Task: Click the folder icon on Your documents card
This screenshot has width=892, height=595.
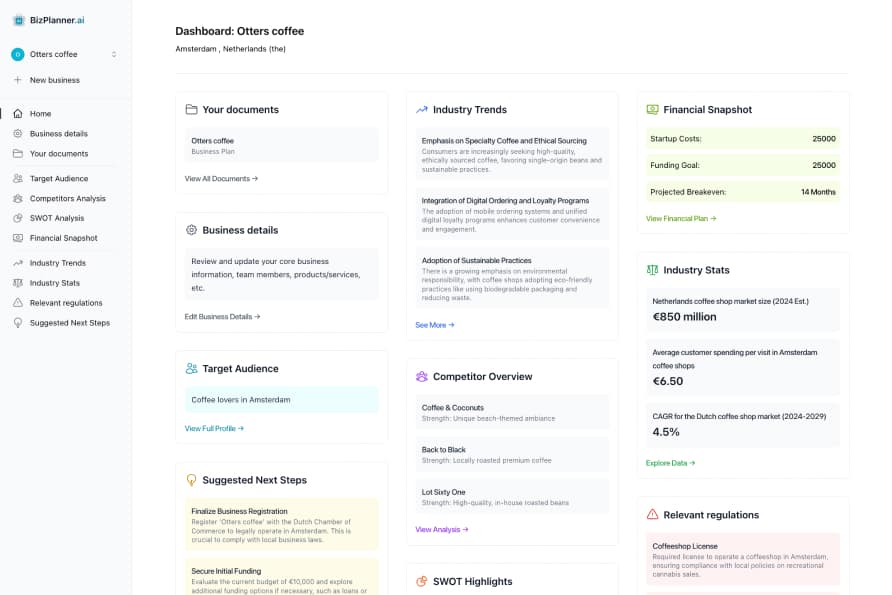Action: point(191,109)
